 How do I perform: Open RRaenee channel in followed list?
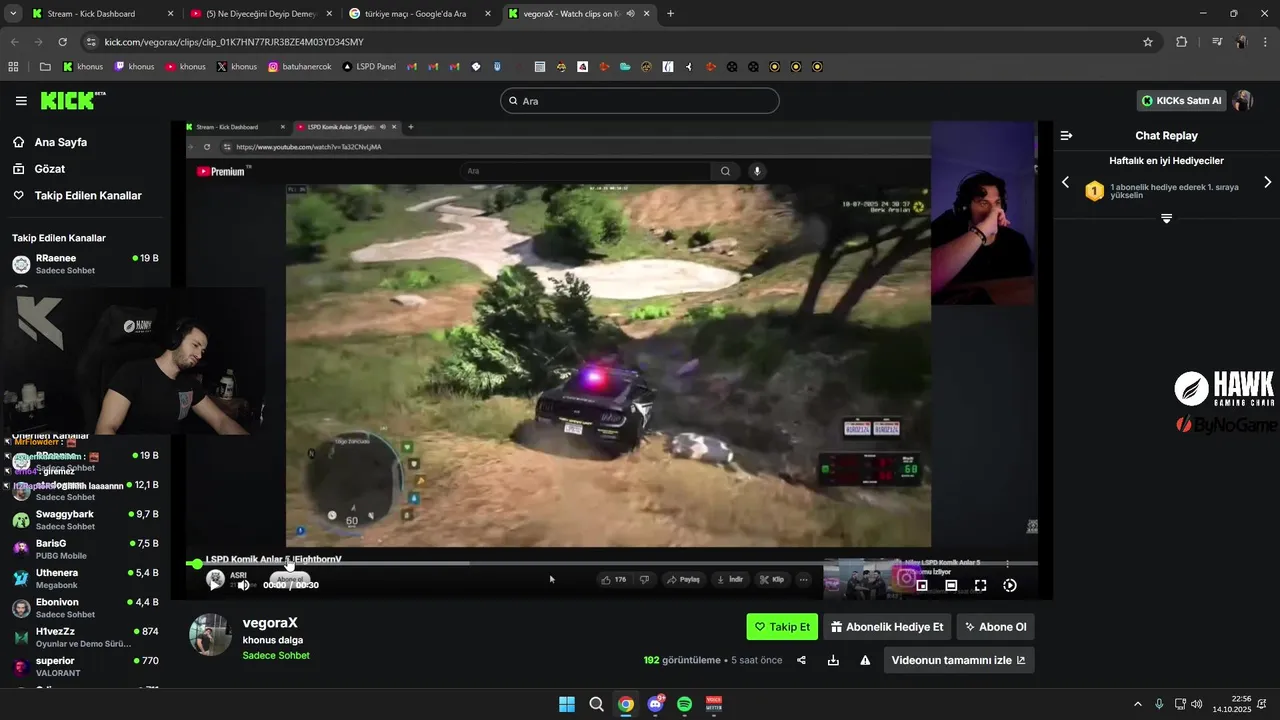pyautogui.click(x=85, y=264)
